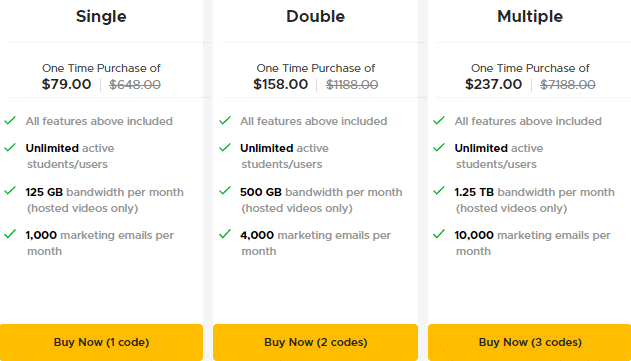631x361 pixels.
Task: Click the $79.00 price
Action: (66, 85)
